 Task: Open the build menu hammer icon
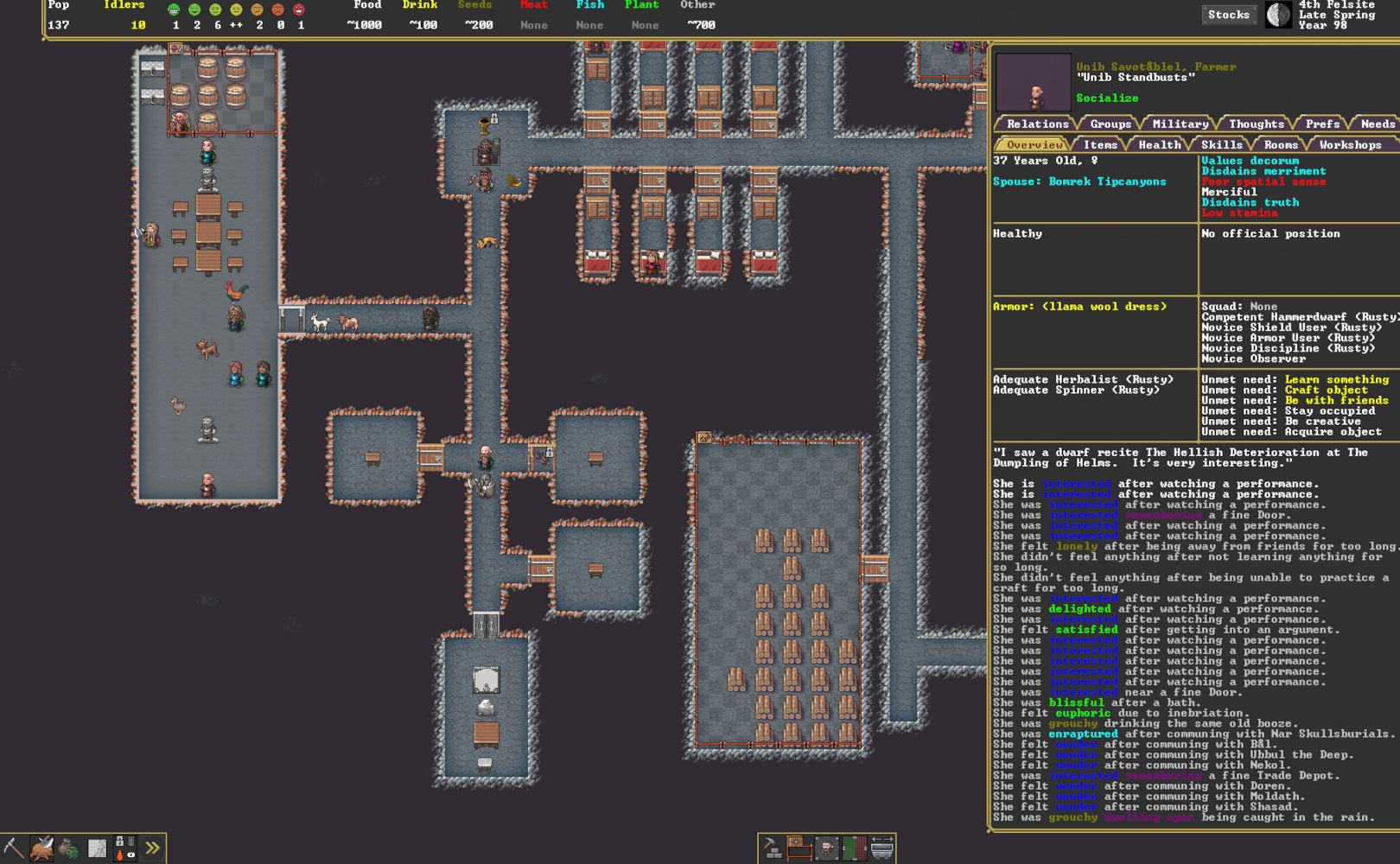click(773, 848)
